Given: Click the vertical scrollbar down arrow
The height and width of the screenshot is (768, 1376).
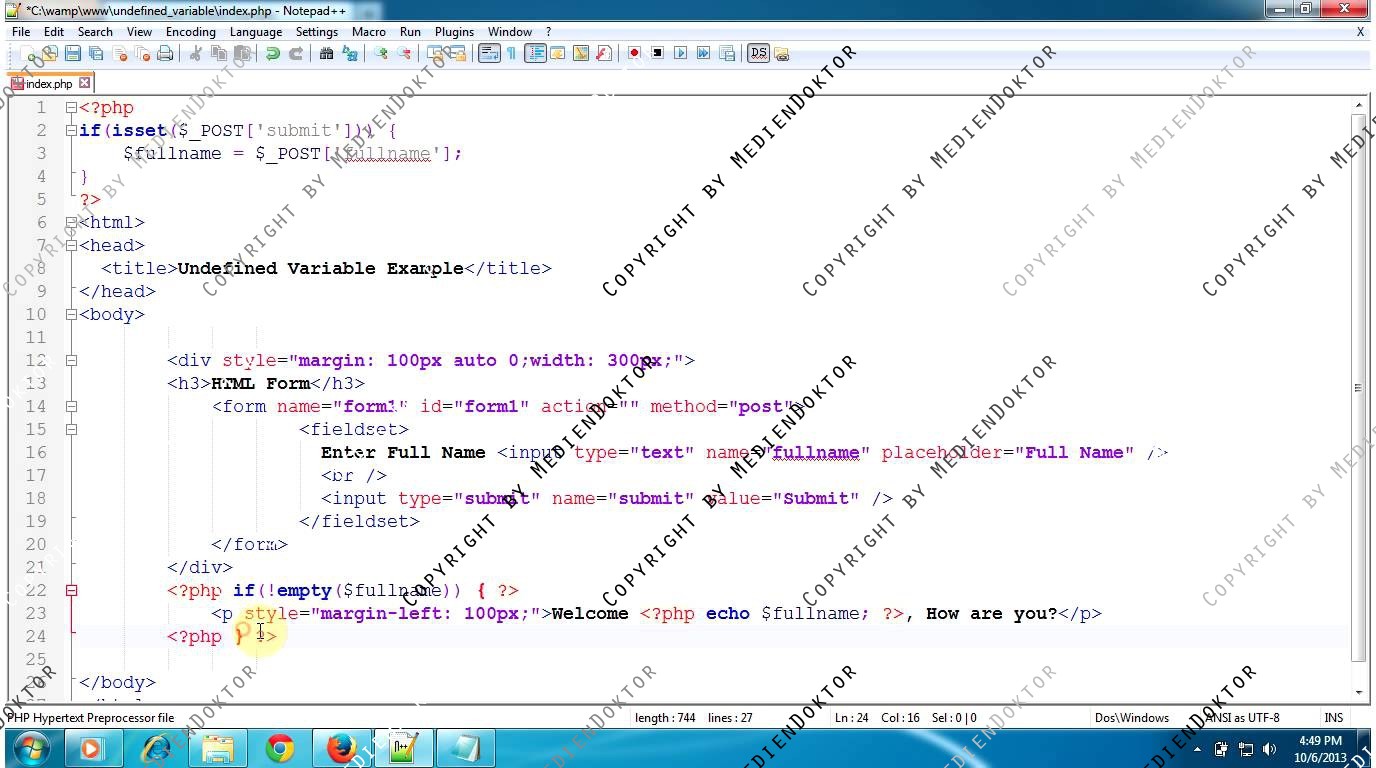Looking at the screenshot, I should point(1358,692).
